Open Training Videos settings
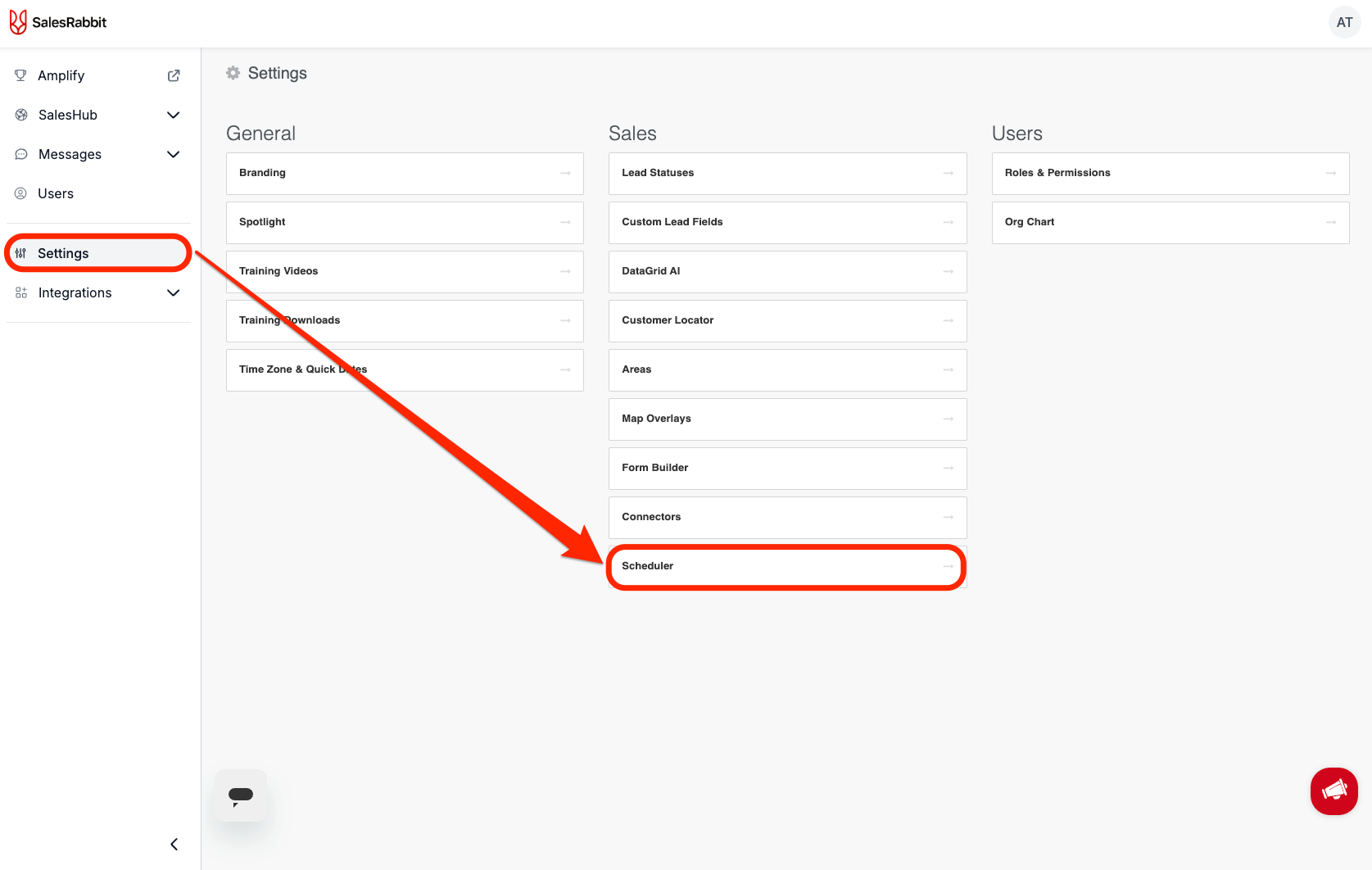1372x870 pixels. tap(405, 272)
